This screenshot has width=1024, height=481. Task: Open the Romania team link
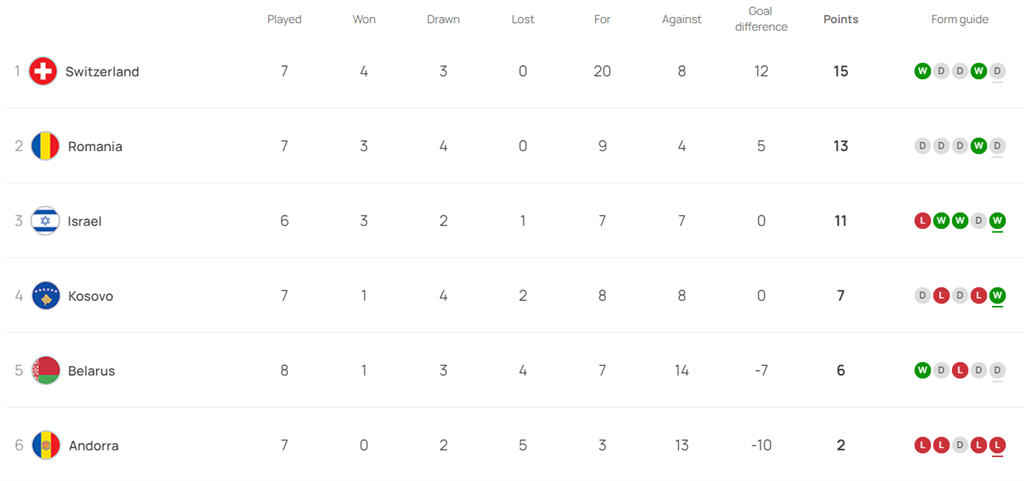[95, 147]
